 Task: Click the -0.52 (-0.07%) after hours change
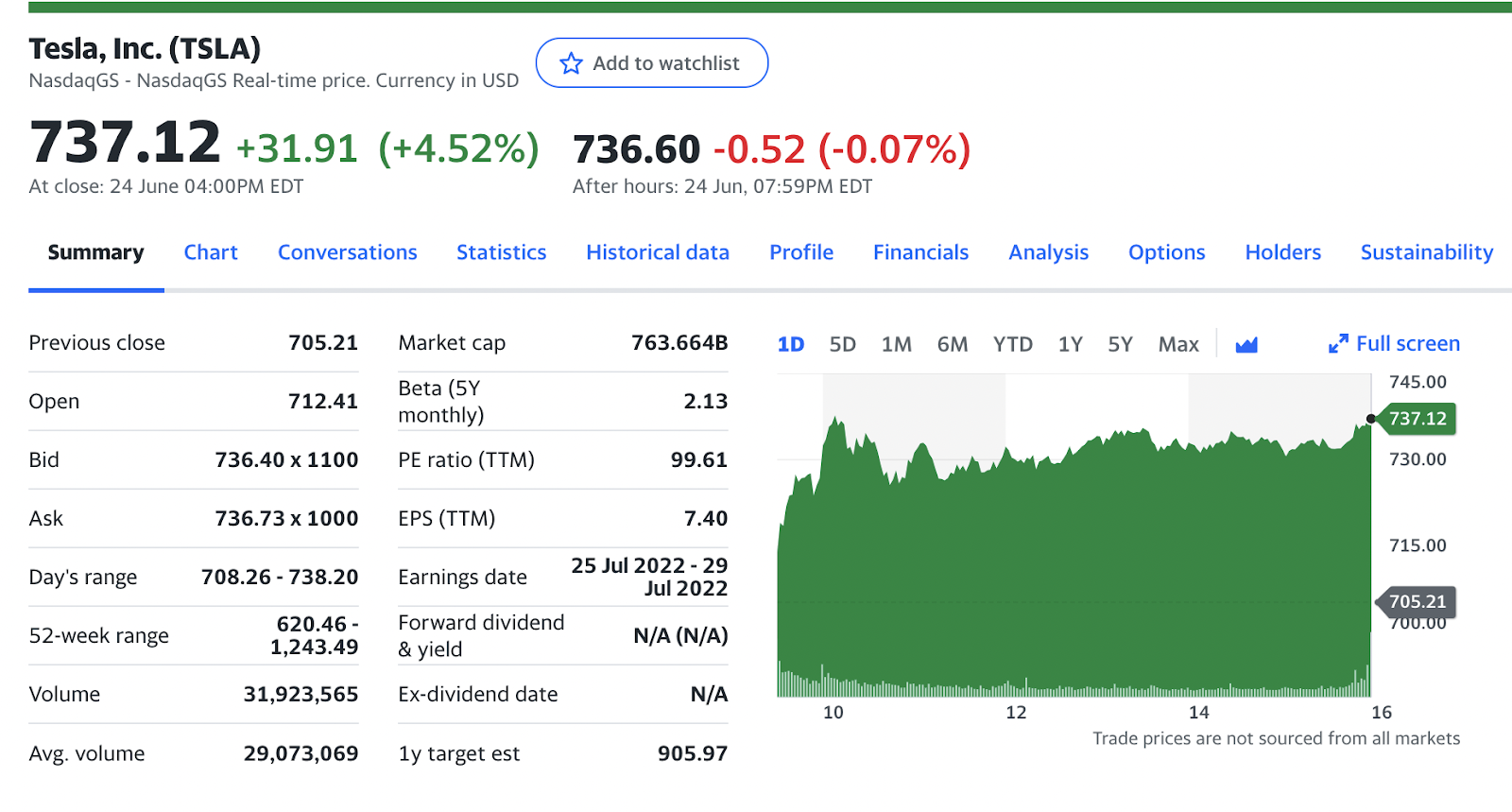(x=842, y=149)
